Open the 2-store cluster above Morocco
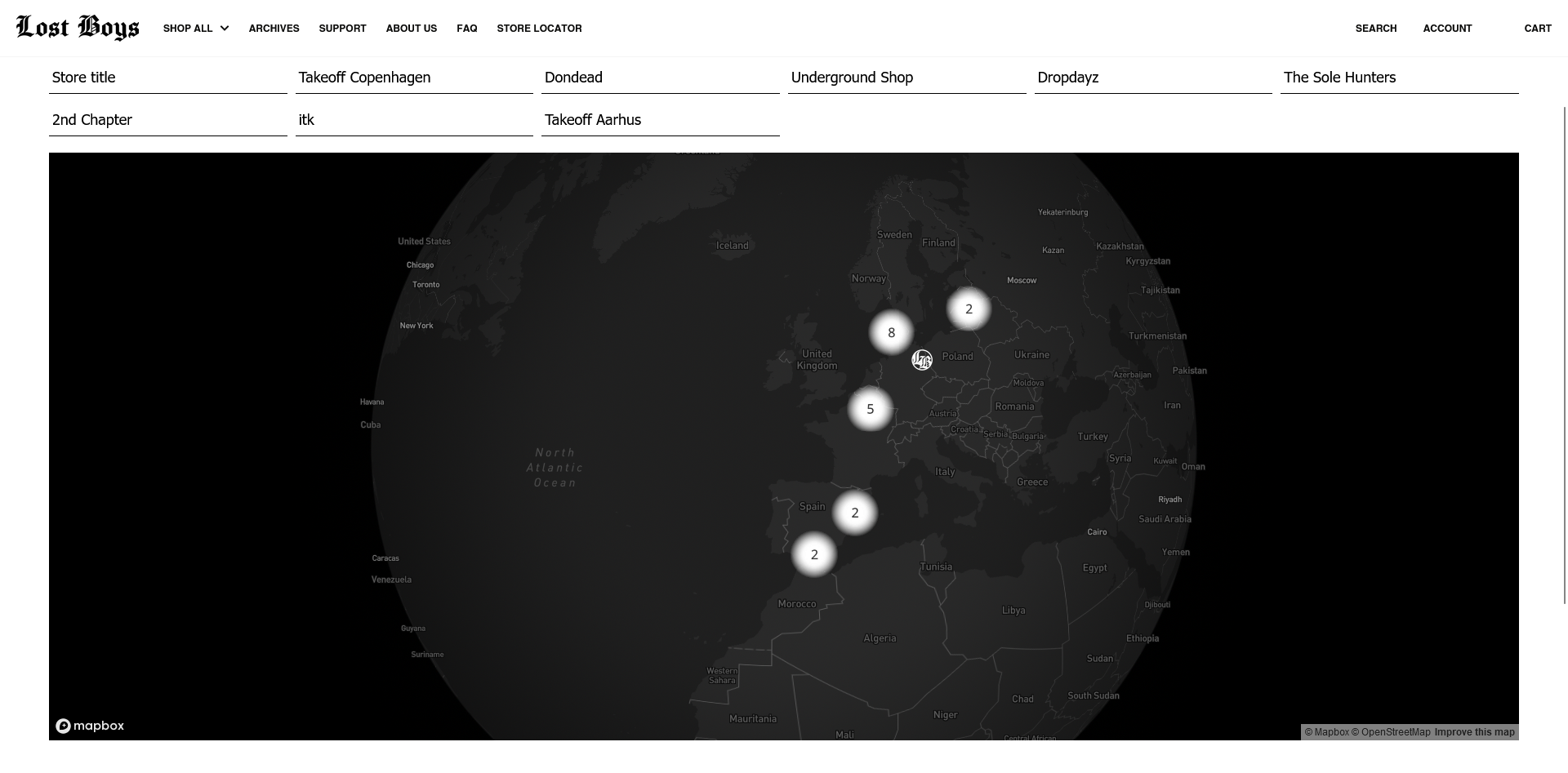 pos(814,554)
